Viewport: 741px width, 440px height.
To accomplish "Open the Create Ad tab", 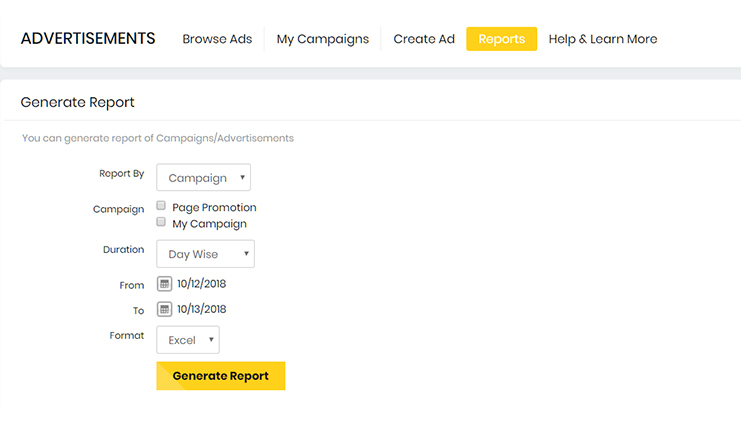I will pos(424,39).
